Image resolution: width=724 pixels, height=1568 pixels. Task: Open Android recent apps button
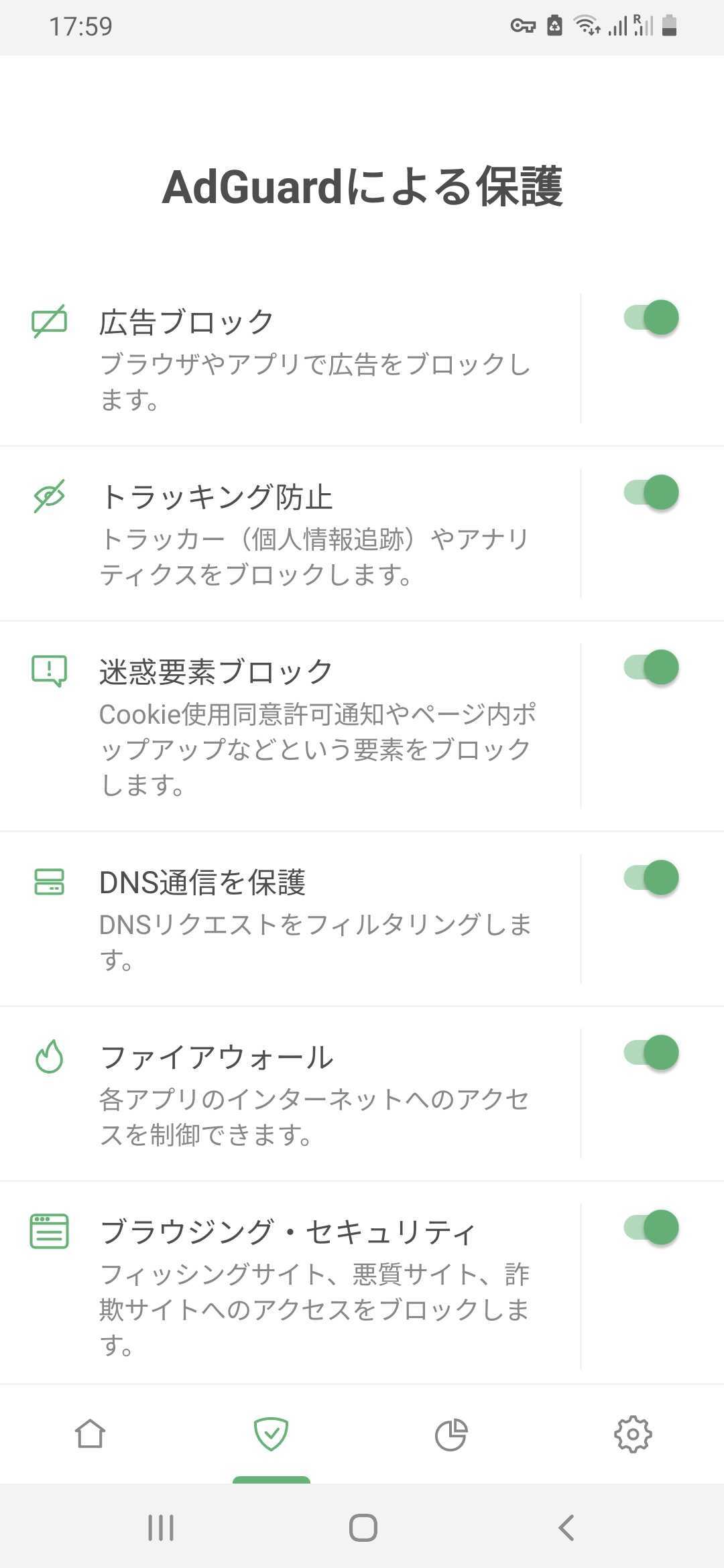click(x=161, y=1528)
